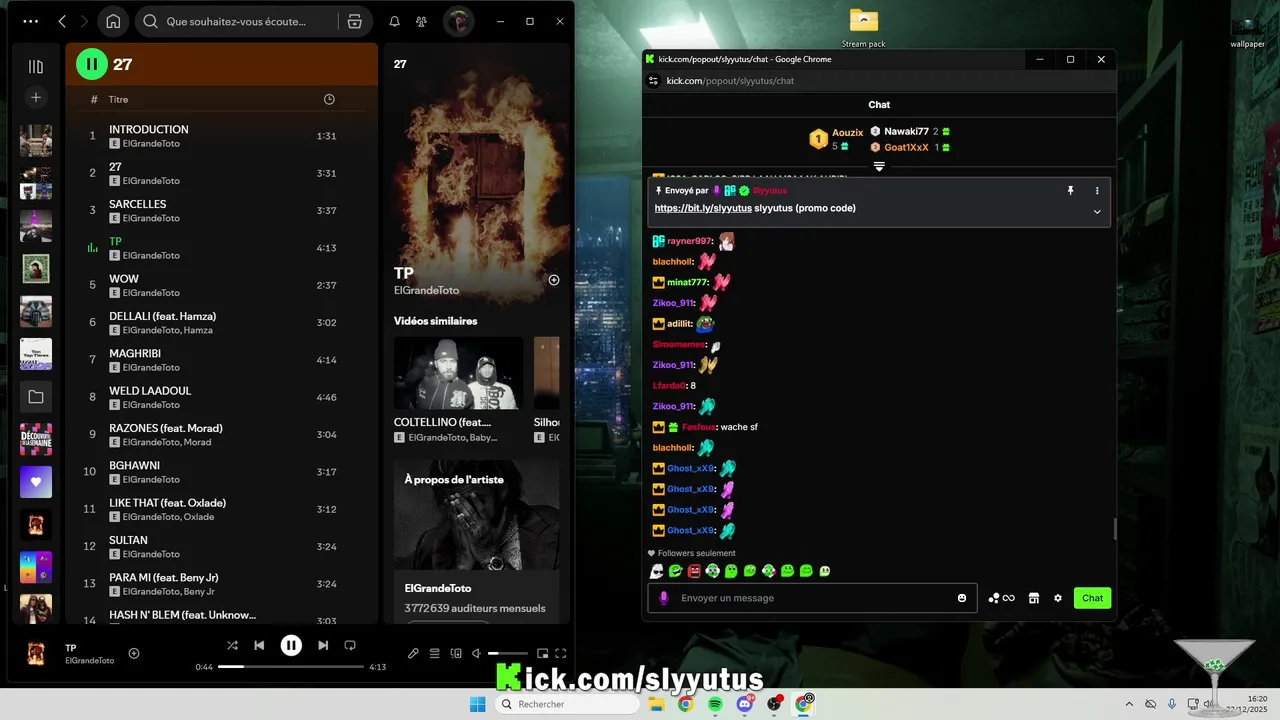Viewport: 1280px width, 720px height.
Task: Open emoji picker in chat input
Action: coord(962,598)
